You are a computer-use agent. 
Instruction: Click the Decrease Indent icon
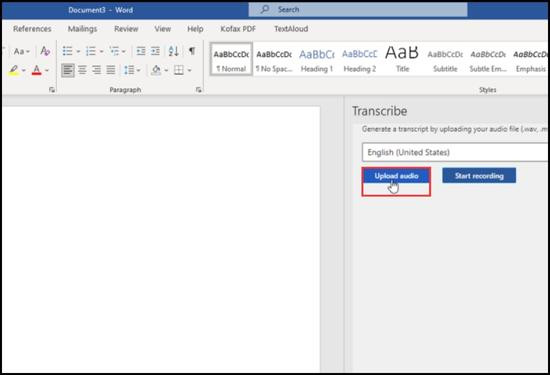141,51
